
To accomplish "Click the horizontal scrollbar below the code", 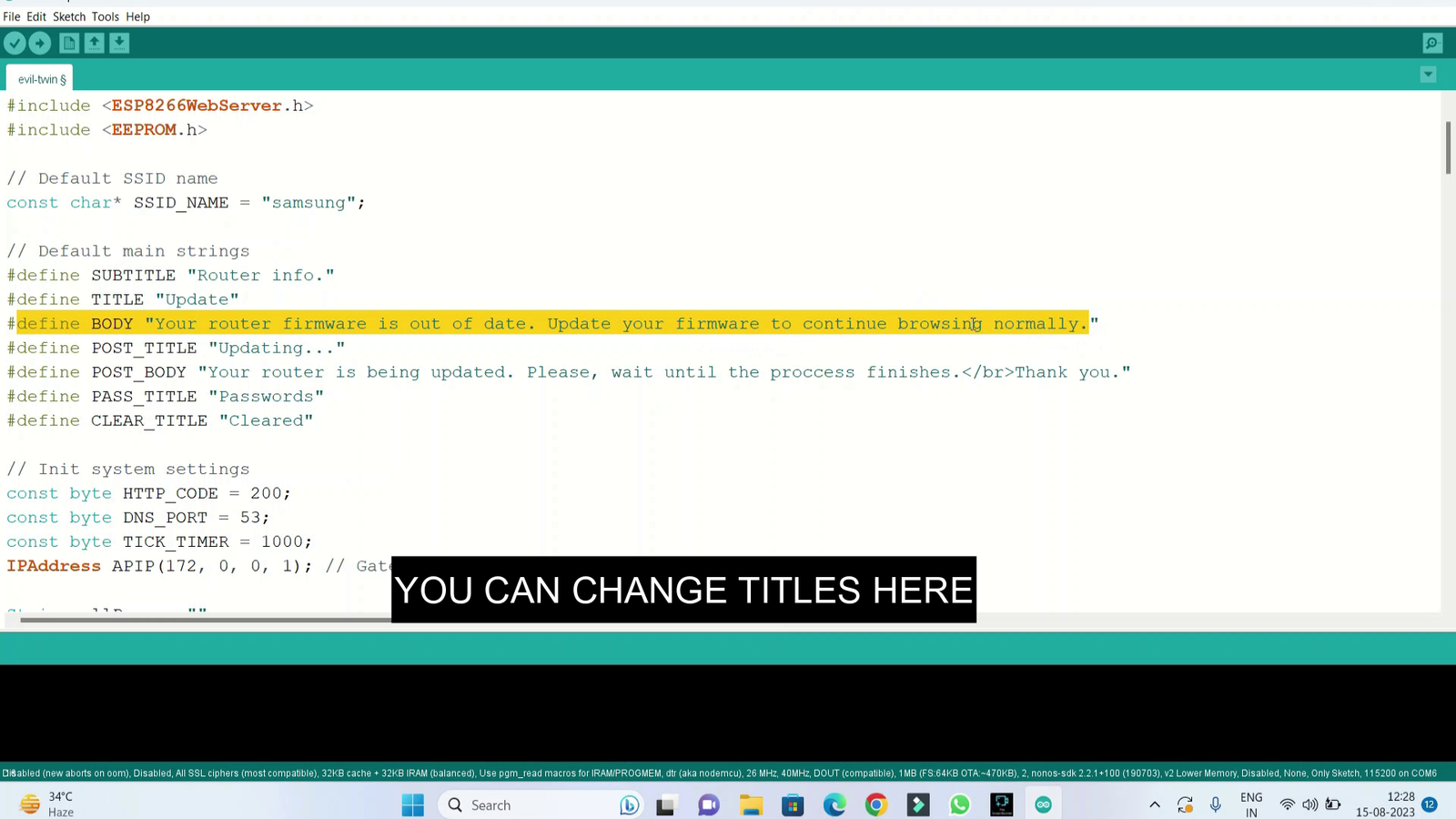I will click(x=205, y=620).
